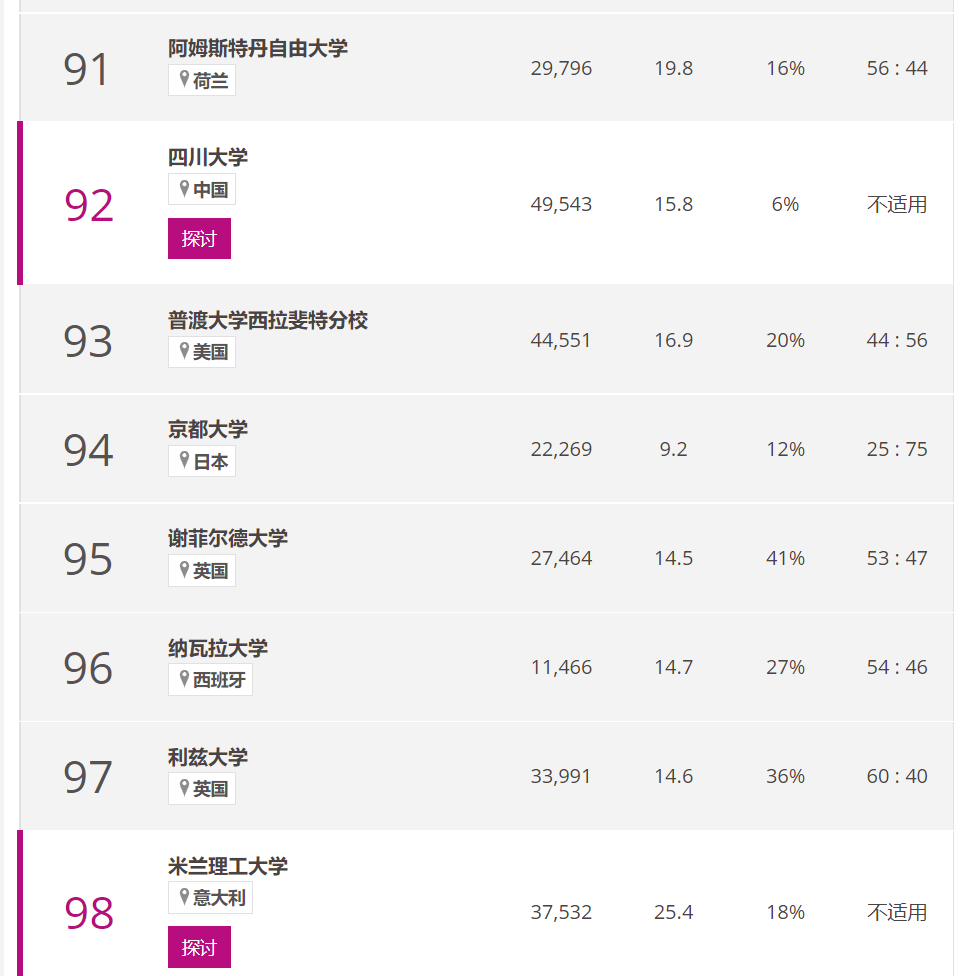Open 阿姆斯特丹自由大学 university link
The height and width of the screenshot is (976, 961).
tap(258, 48)
